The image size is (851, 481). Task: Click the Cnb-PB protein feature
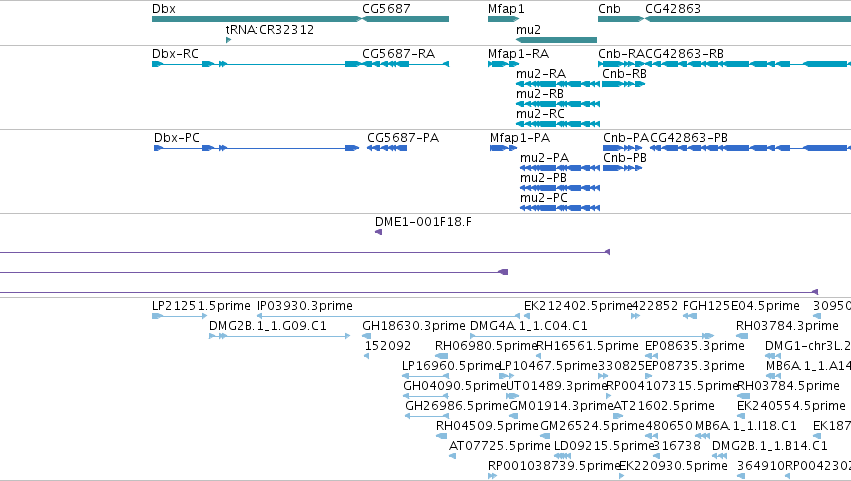click(623, 168)
